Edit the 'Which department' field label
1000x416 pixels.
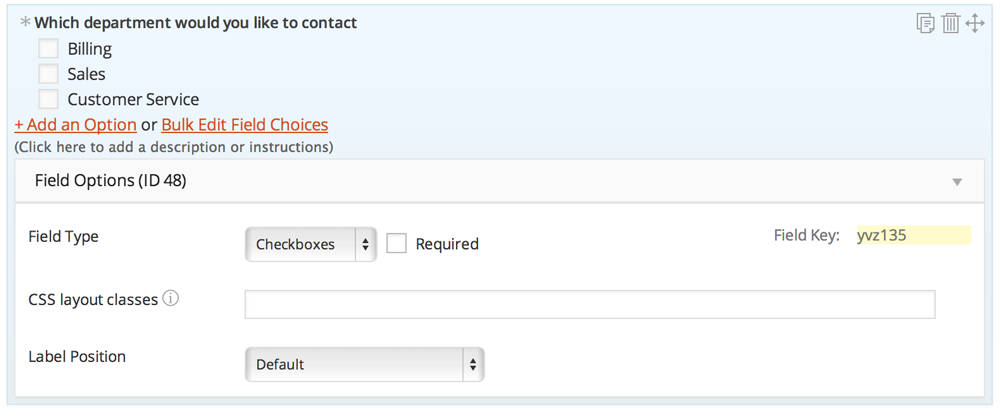pyautogui.click(x=196, y=23)
